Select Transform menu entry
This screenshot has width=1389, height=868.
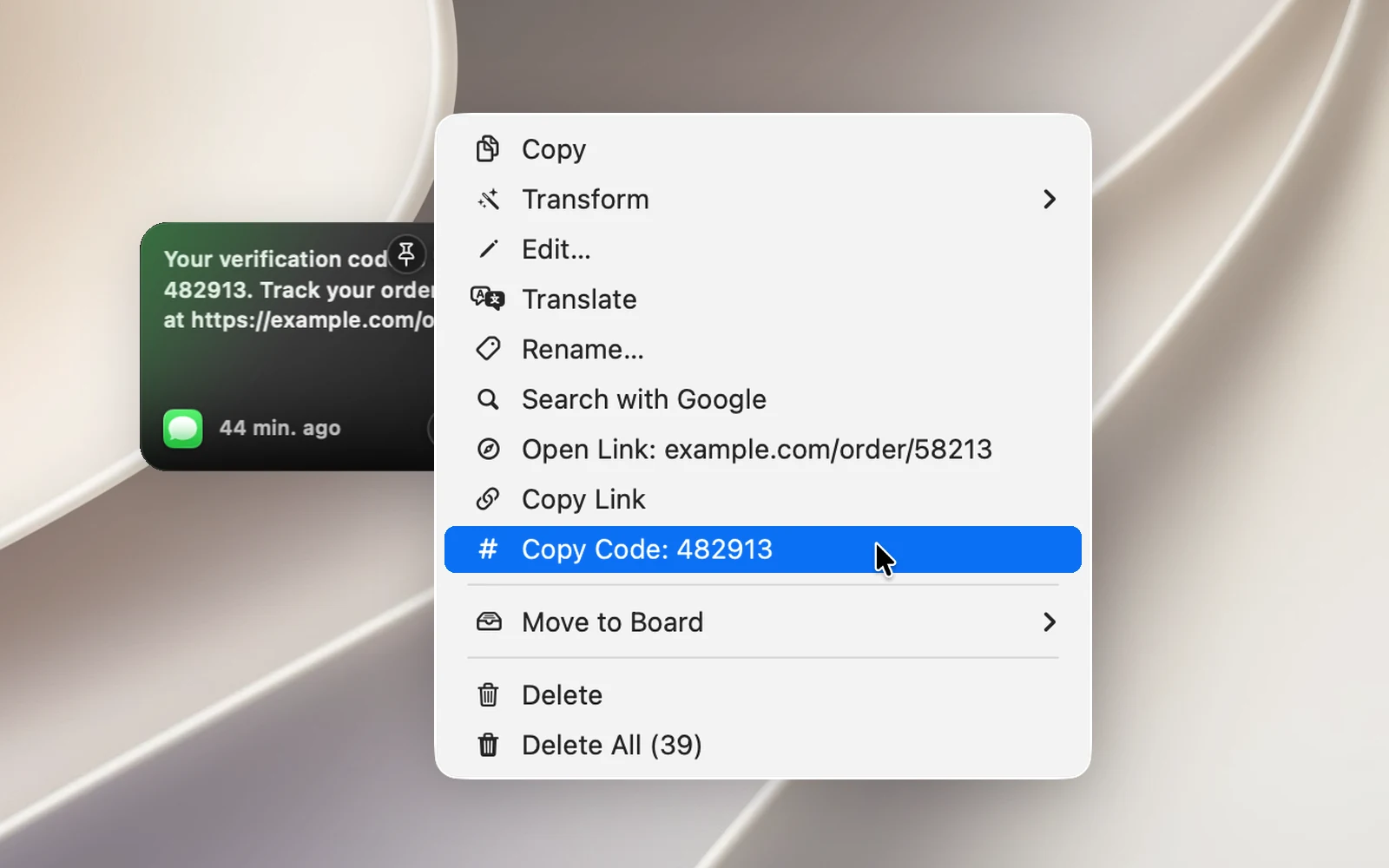tap(762, 200)
